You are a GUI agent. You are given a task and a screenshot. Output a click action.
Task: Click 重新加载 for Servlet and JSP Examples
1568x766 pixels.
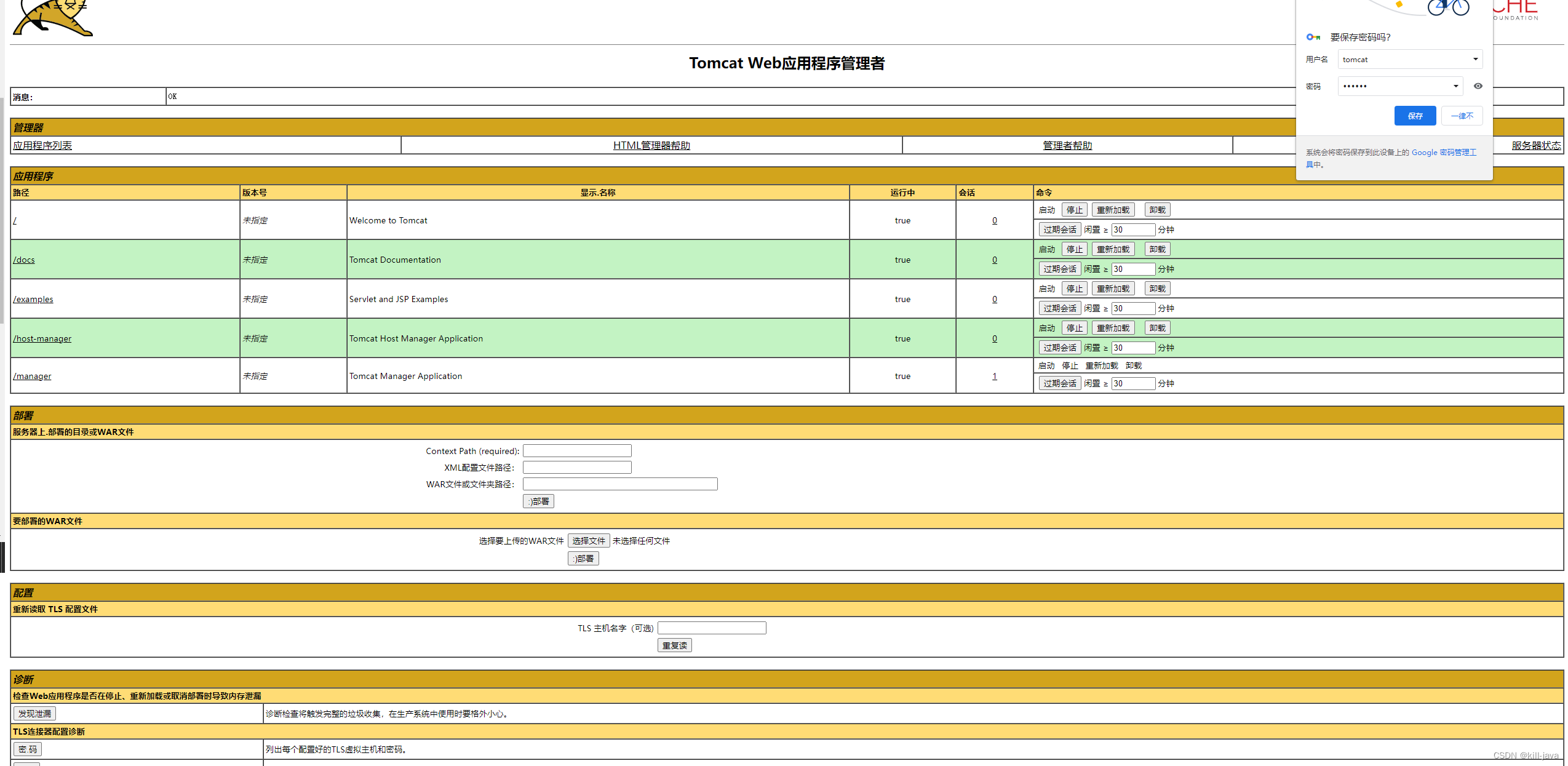click(1113, 289)
